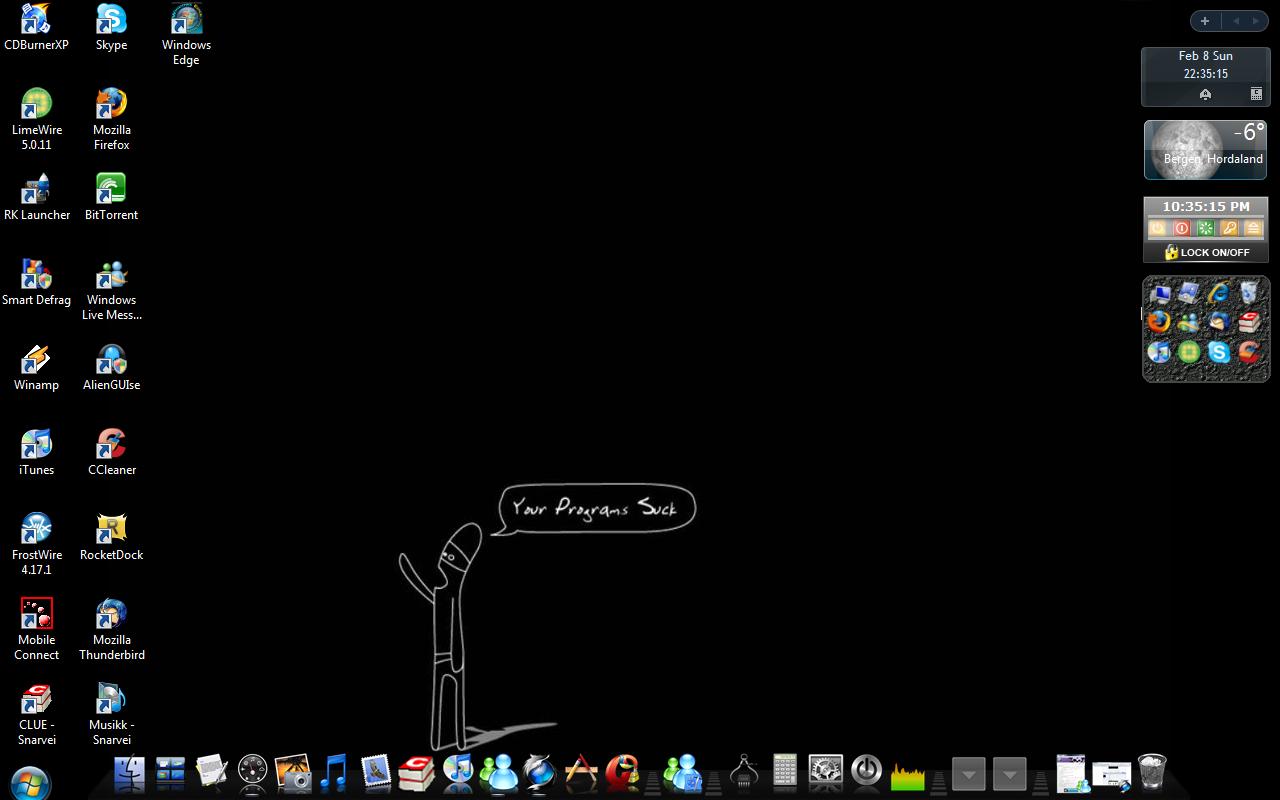The height and width of the screenshot is (800, 1280).
Task: Launch the camera photo icon in the dock
Action: click(x=293, y=772)
